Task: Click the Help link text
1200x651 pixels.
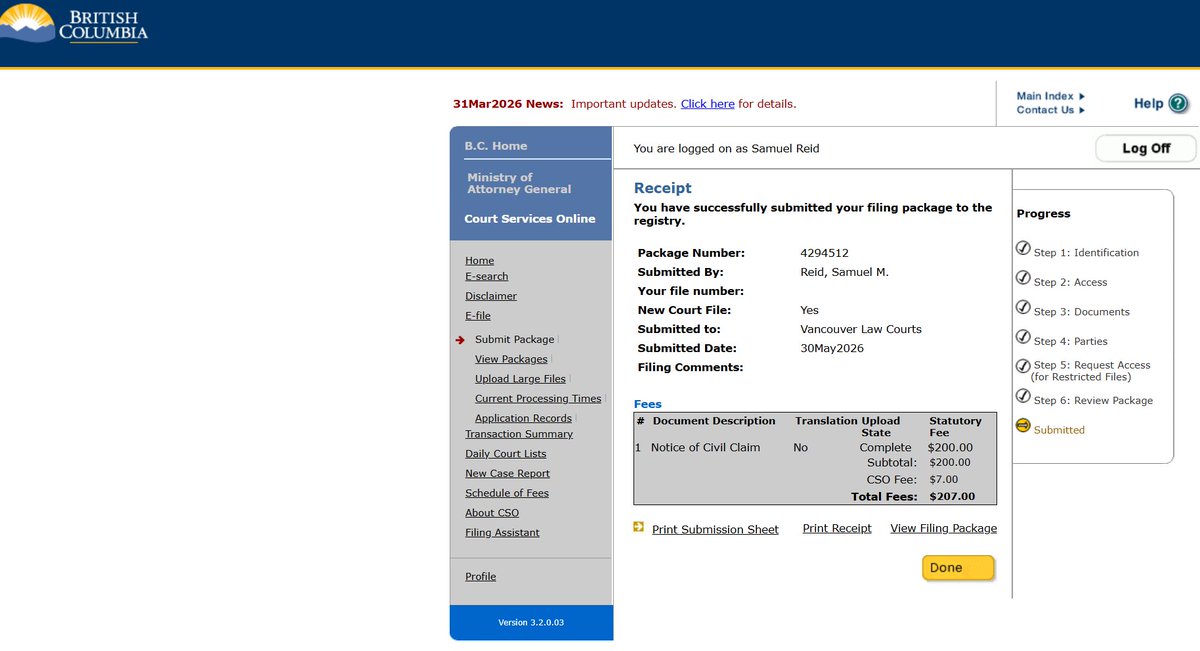Action: coord(1148,103)
